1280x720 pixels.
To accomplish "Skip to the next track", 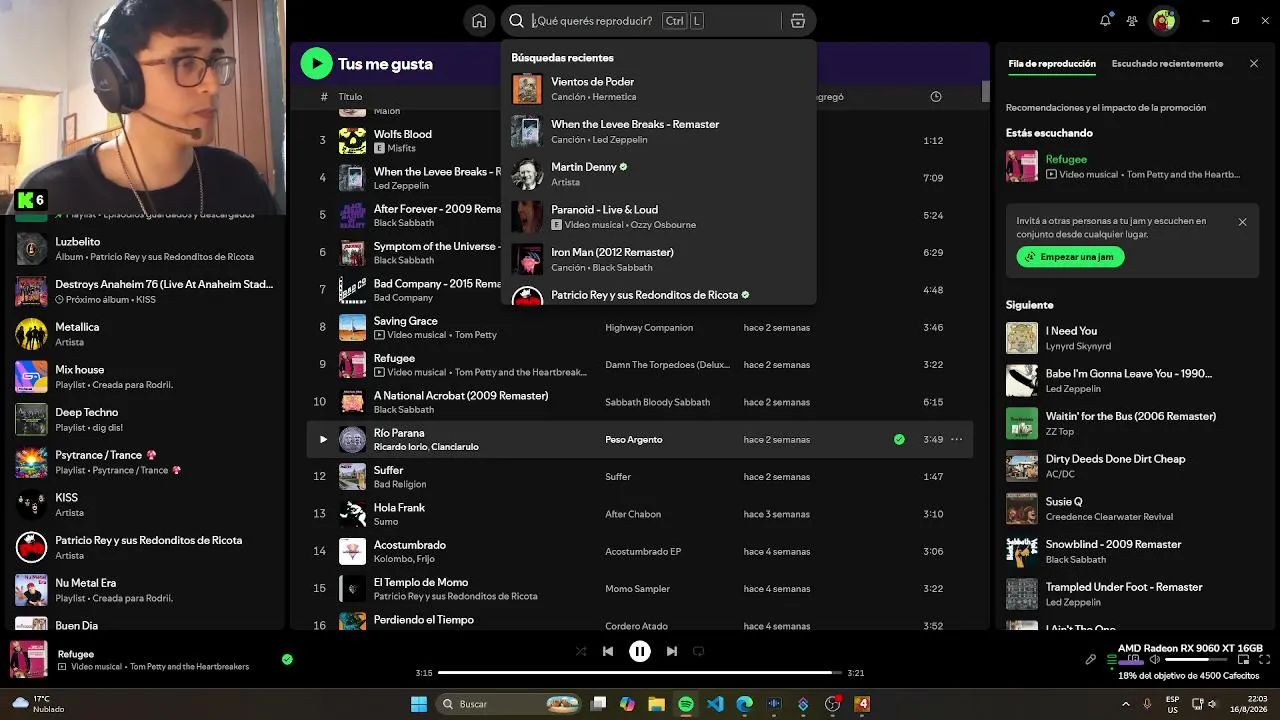I will tap(672, 651).
